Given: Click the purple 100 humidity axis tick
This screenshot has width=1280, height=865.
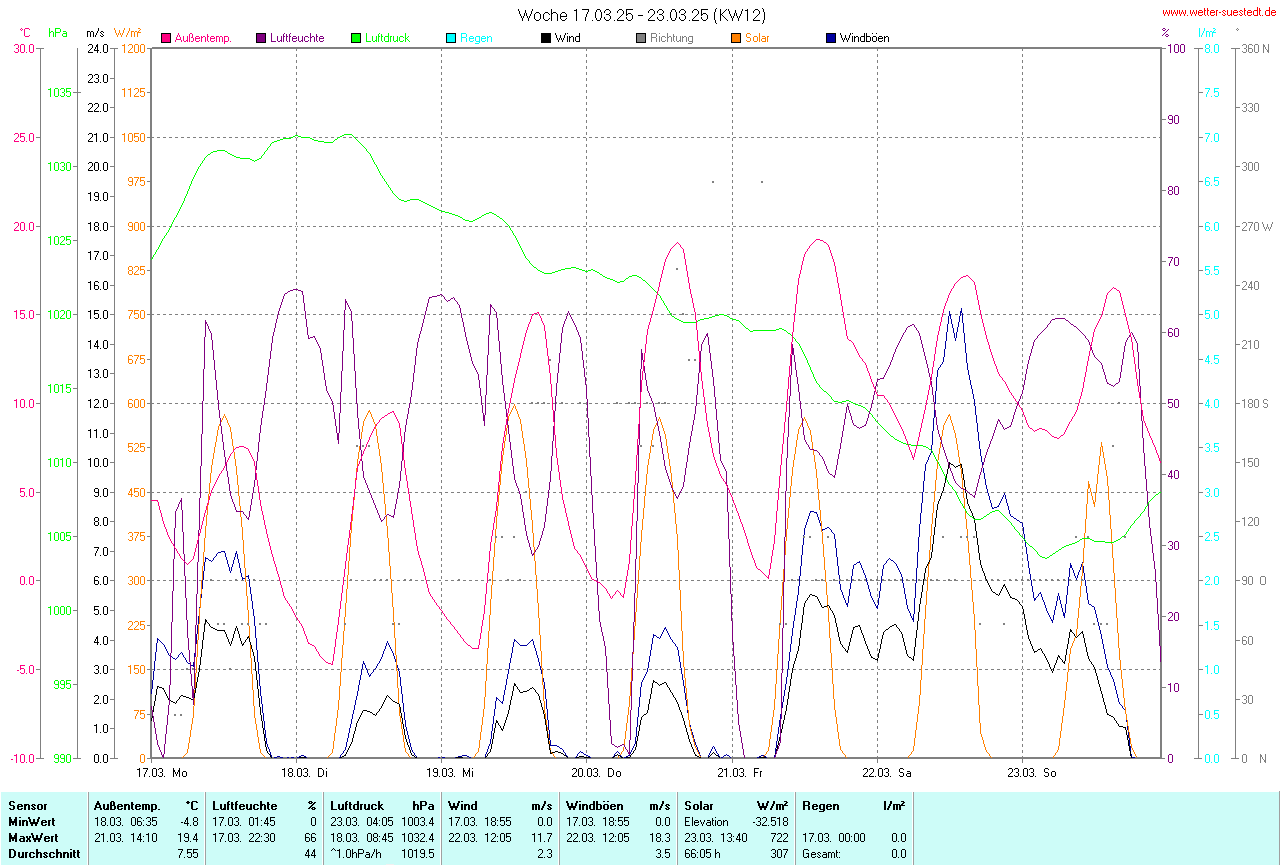Looking at the screenshot, I should (1175, 49).
